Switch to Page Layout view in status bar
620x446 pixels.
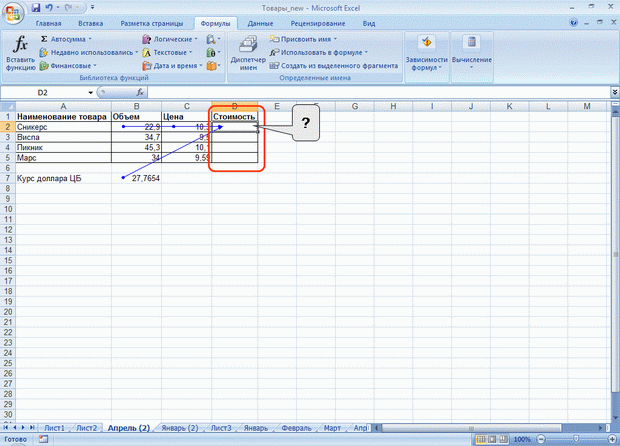coord(492,439)
